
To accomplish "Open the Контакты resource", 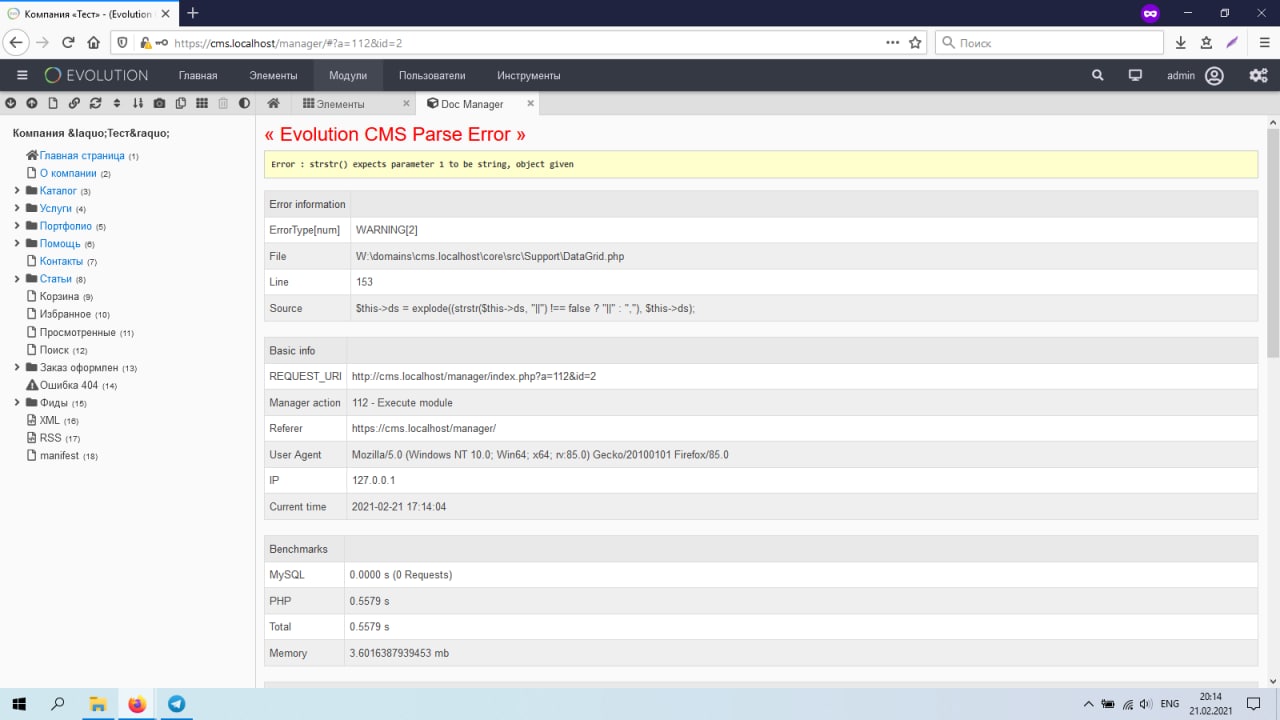I will pyautogui.click(x=61, y=261).
